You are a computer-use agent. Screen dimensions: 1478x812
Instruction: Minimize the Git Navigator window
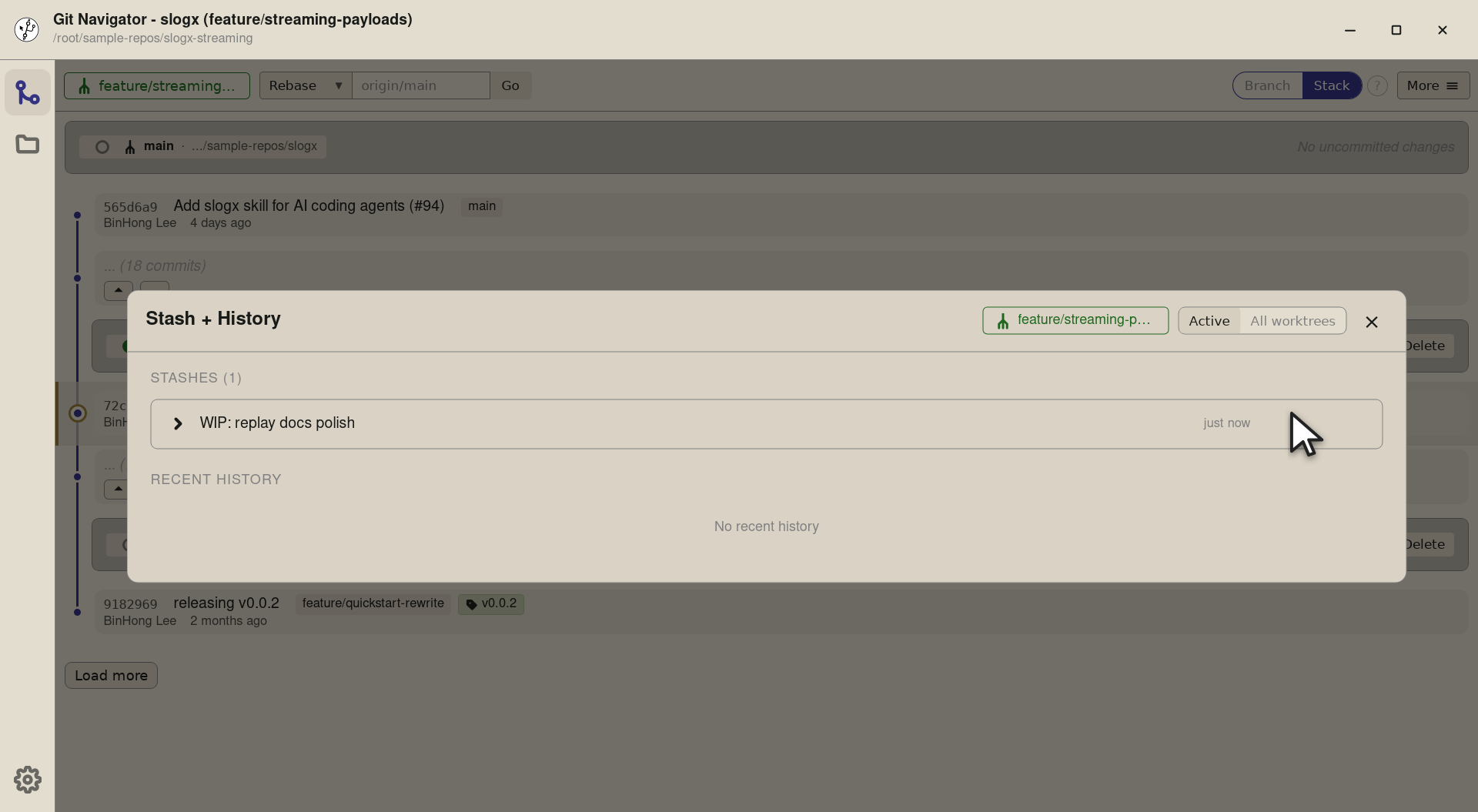(1349, 30)
